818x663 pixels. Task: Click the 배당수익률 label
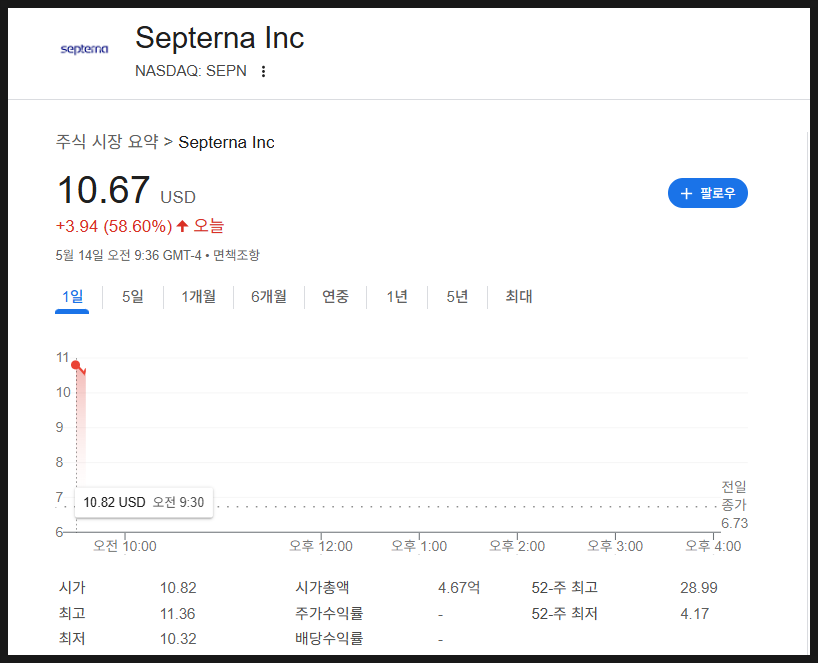pyautogui.click(x=329, y=638)
